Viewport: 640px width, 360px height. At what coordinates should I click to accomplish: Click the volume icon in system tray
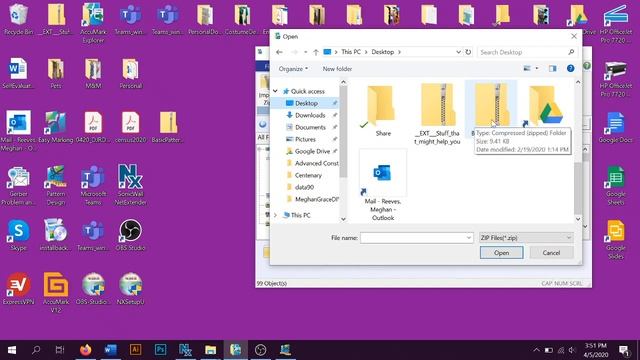click(x=572, y=350)
